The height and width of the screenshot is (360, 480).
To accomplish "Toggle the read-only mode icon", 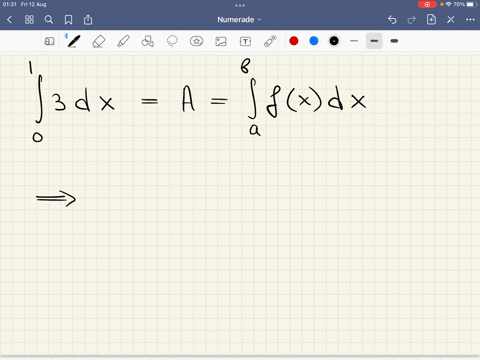I will [x=49, y=41].
